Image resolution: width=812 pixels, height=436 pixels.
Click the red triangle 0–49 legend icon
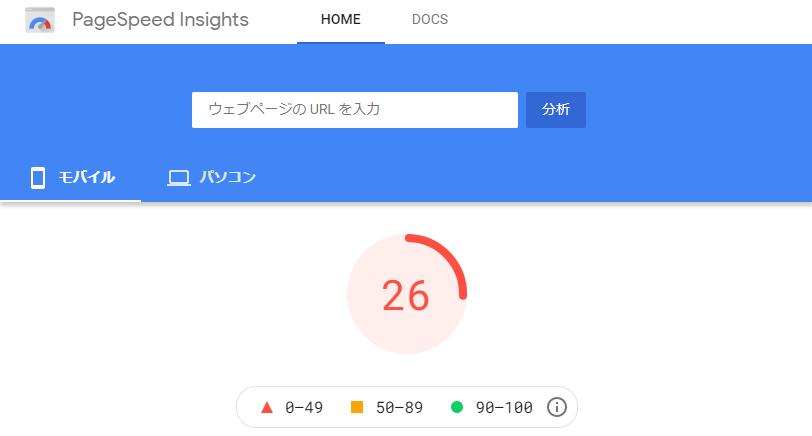[267, 408]
